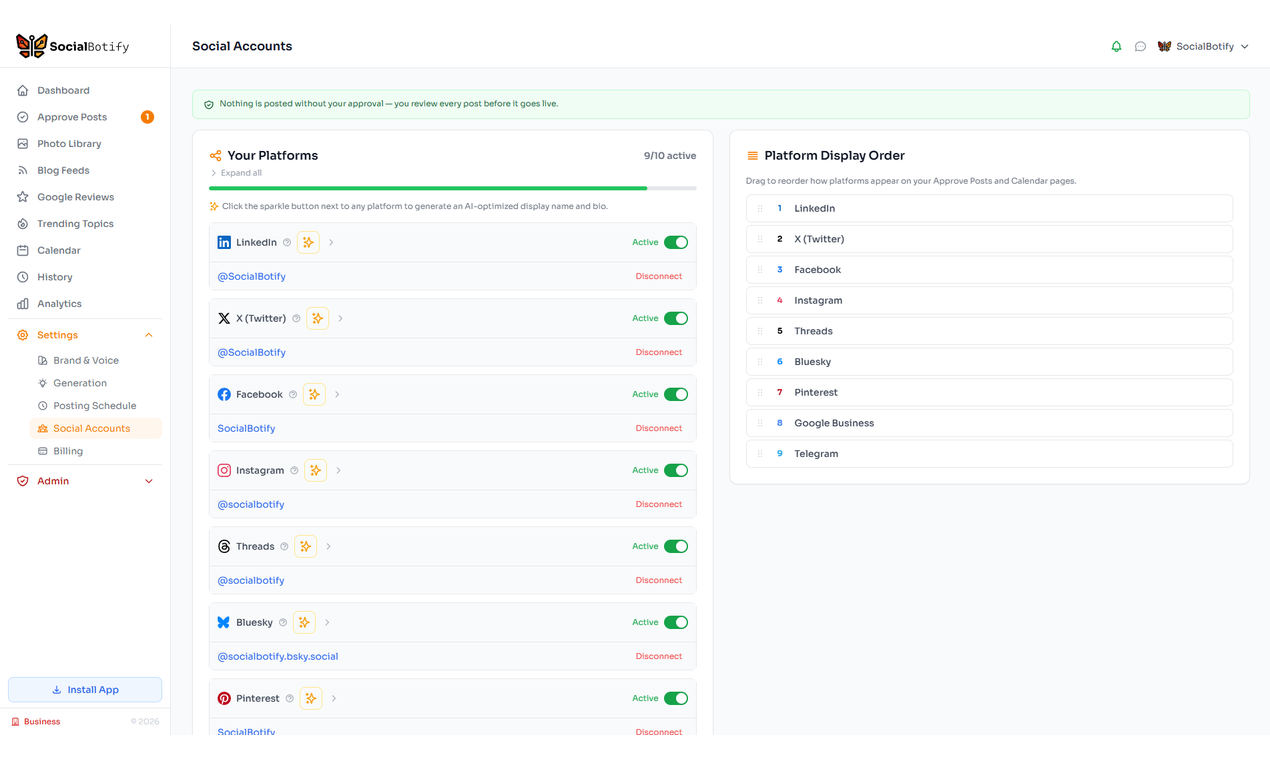Toggle the LinkedIn Active switch off
The image size is (1270, 760).
point(676,242)
